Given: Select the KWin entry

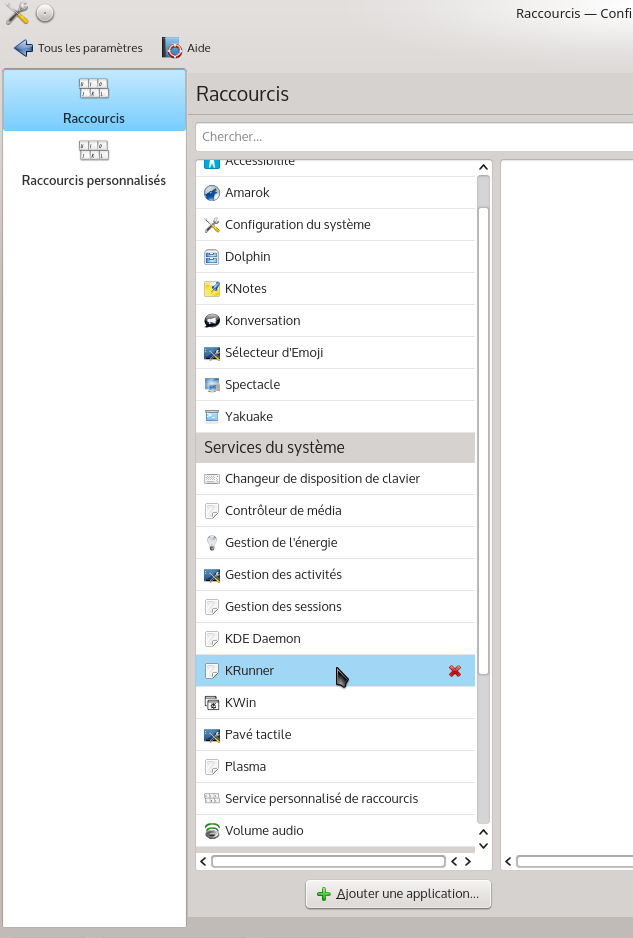Looking at the screenshot, I should (336, 703).
